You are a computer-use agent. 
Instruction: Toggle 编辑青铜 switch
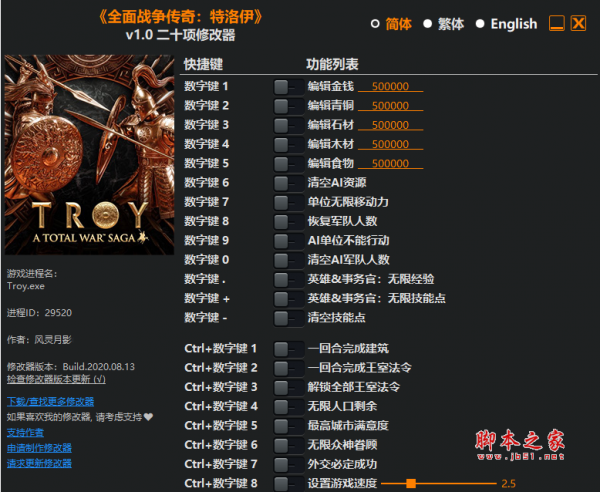click(x=289, y=106)
